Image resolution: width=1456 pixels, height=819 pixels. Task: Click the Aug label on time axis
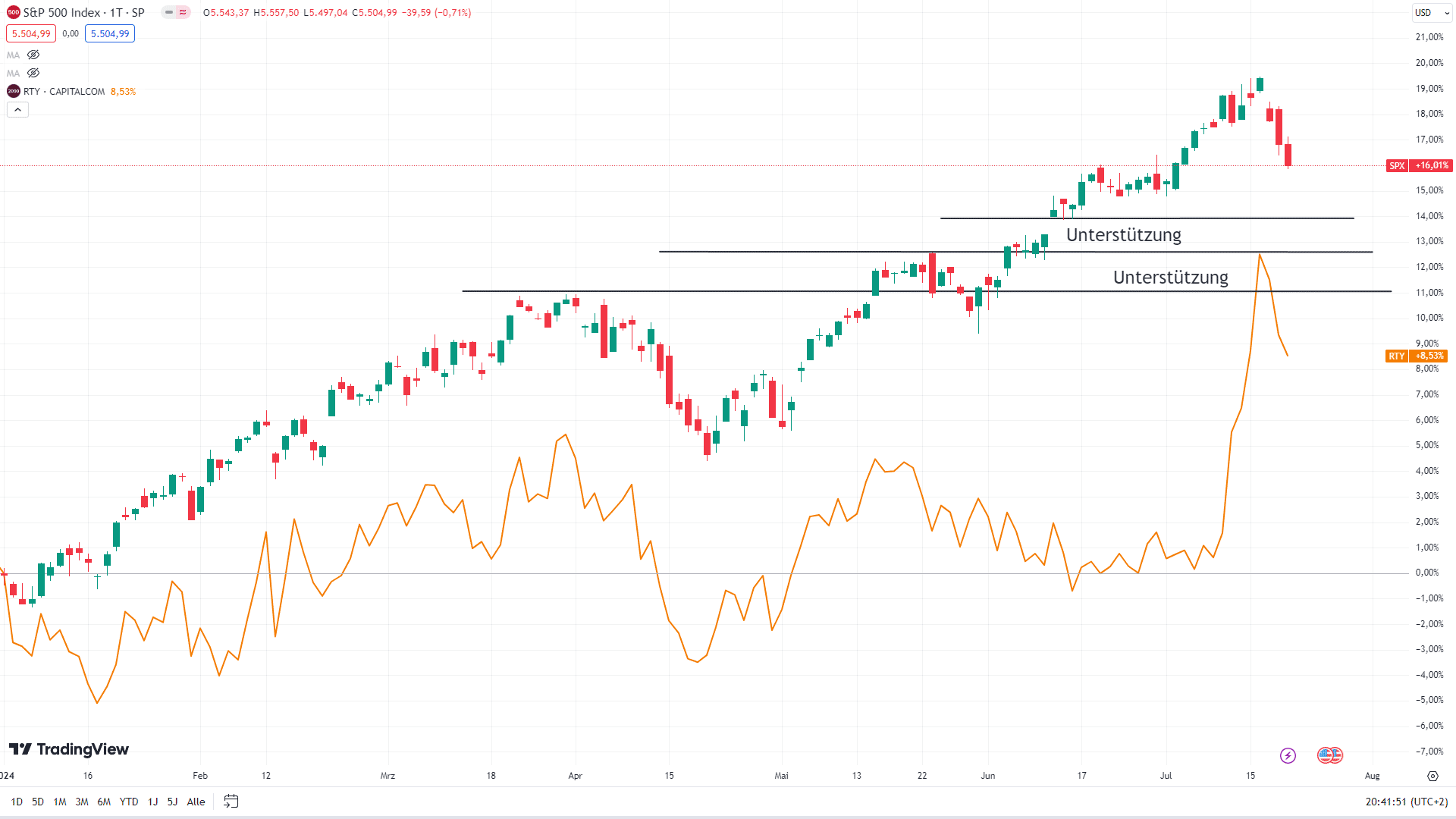pos(1372,776)
